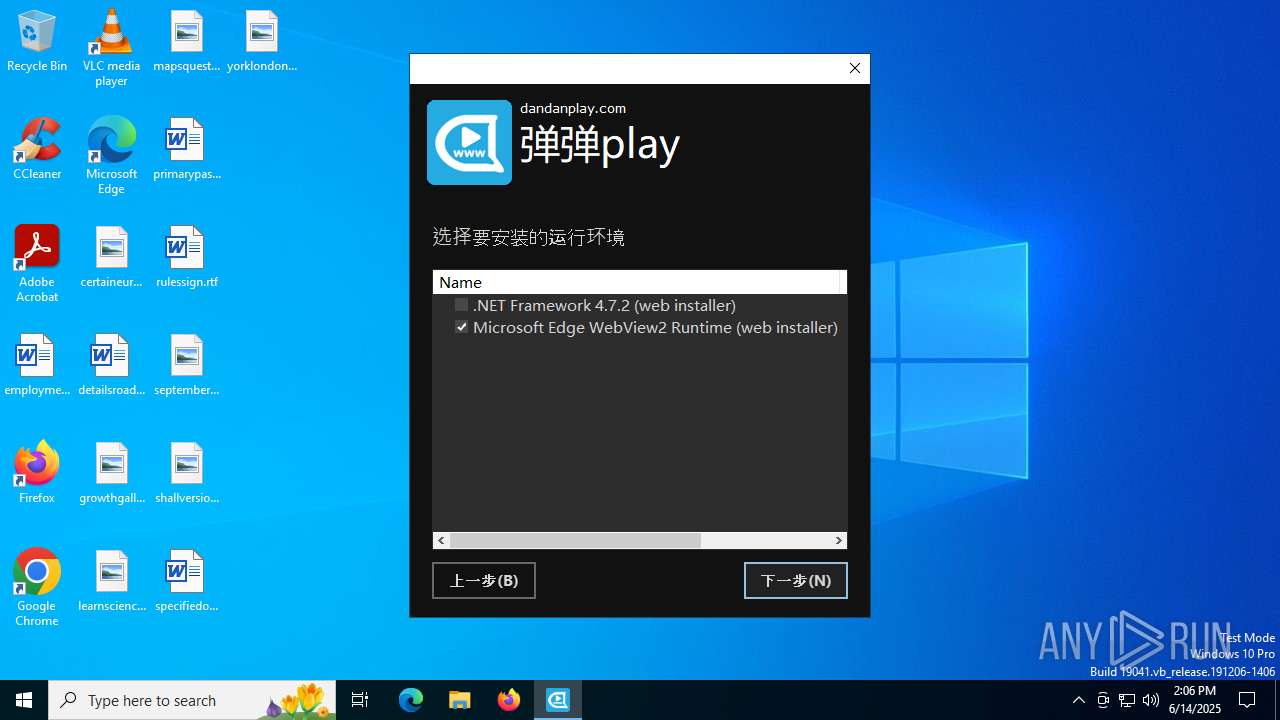1280x720 pixels.
Task: Select the september image file icon
Action: click(x=187, y=366)
